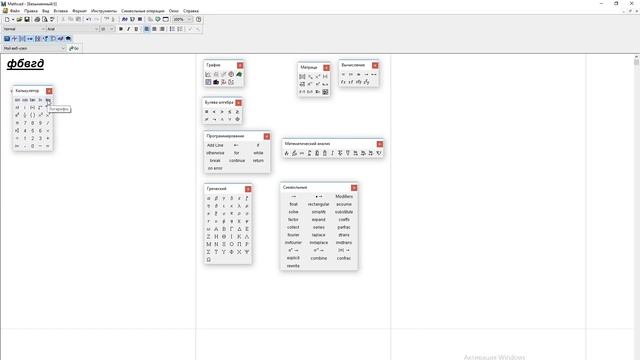This screenshot has width=640, height=360.
Task: Open the Справка menu
Action: coord(191,11)
